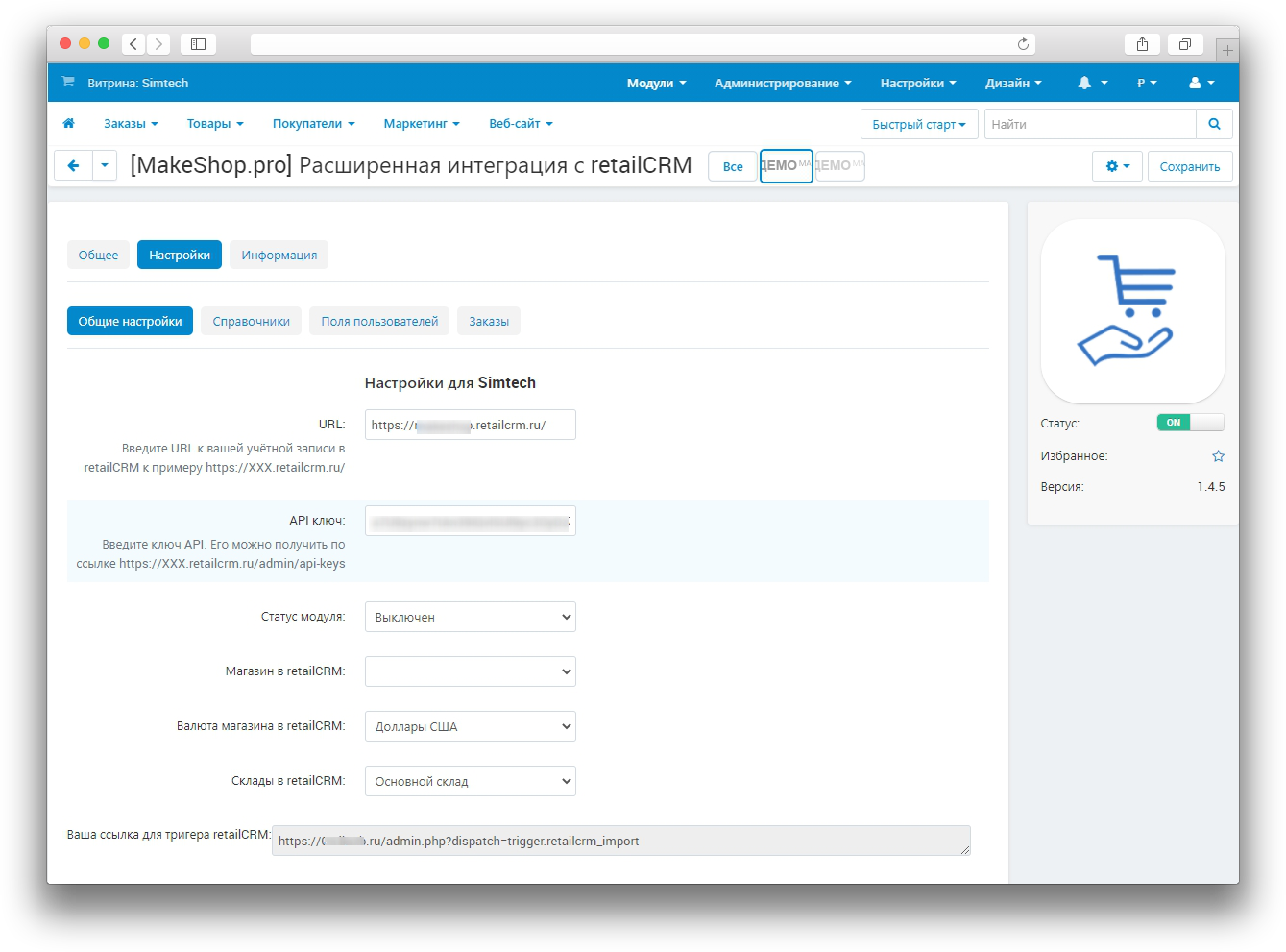Screen dimensions: 1286x952
Task: Open the Информация tab
Action: coord(279,256)
